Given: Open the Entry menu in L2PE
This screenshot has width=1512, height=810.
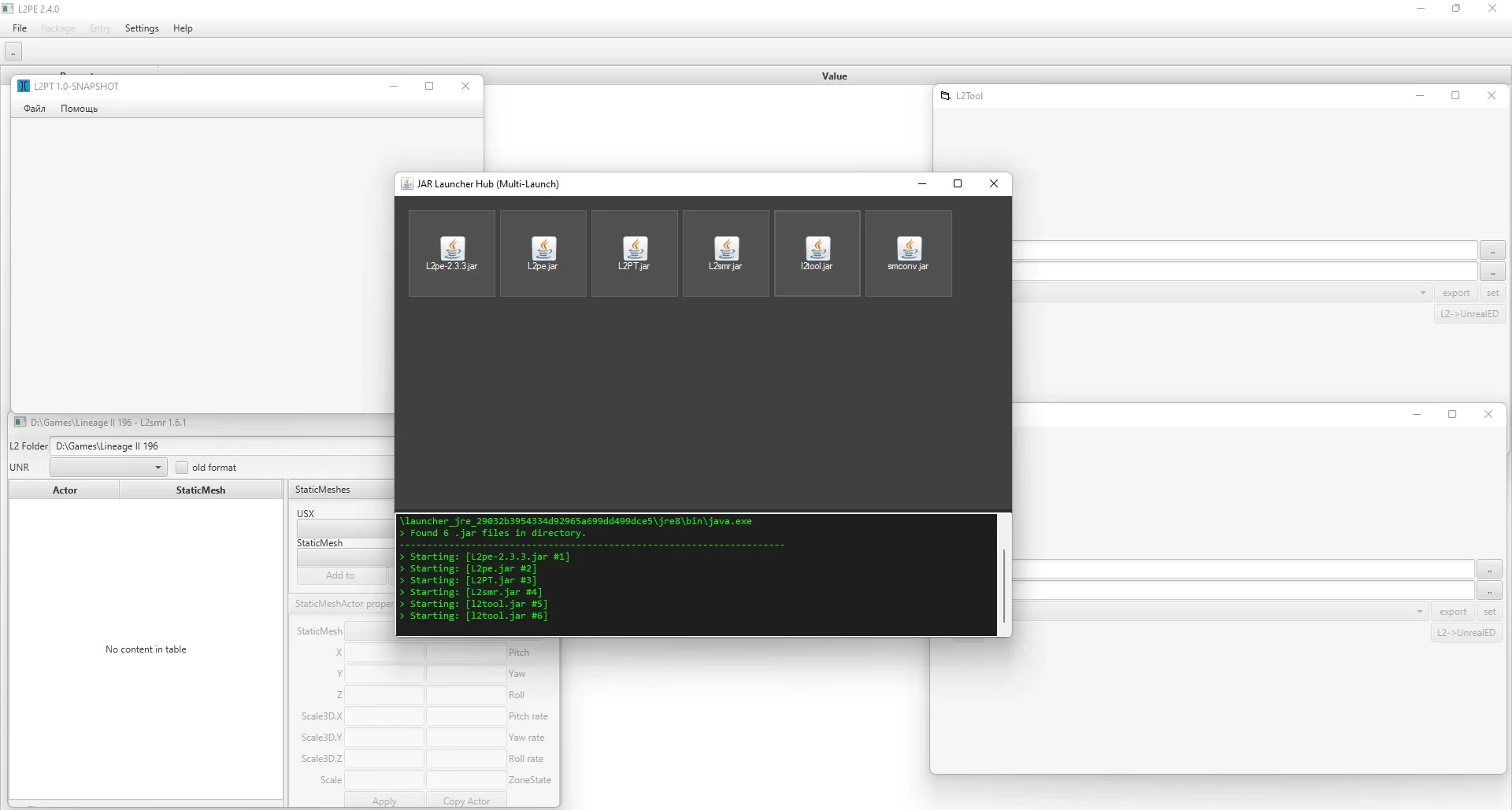Looking at the screenshot, I should (100, 28).
